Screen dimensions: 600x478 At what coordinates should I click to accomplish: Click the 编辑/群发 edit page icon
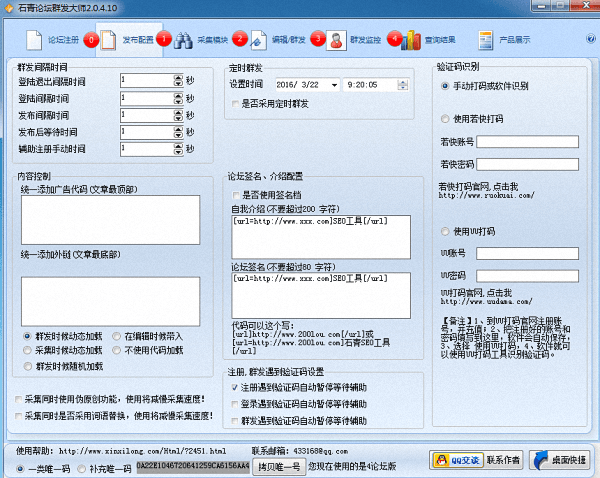pos(258,40)
